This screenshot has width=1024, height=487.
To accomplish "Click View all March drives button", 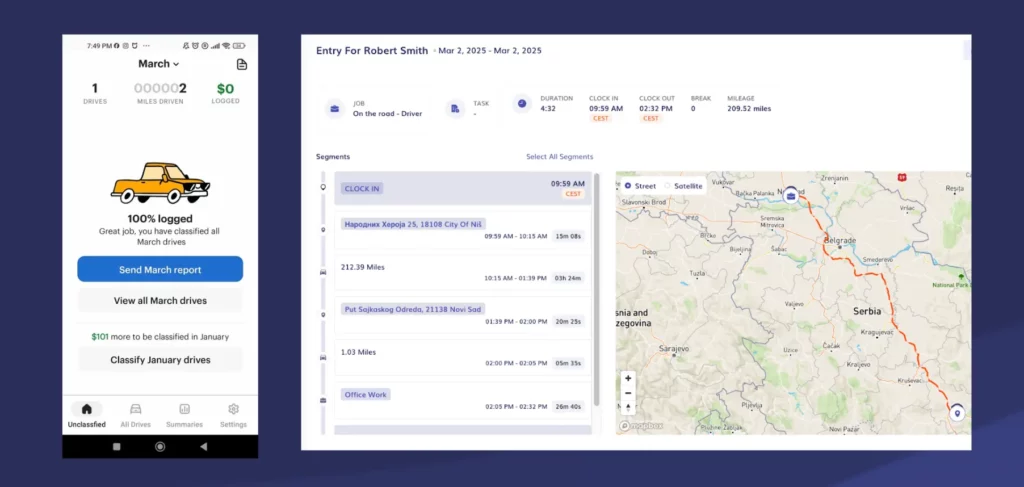I will point(160,301).
